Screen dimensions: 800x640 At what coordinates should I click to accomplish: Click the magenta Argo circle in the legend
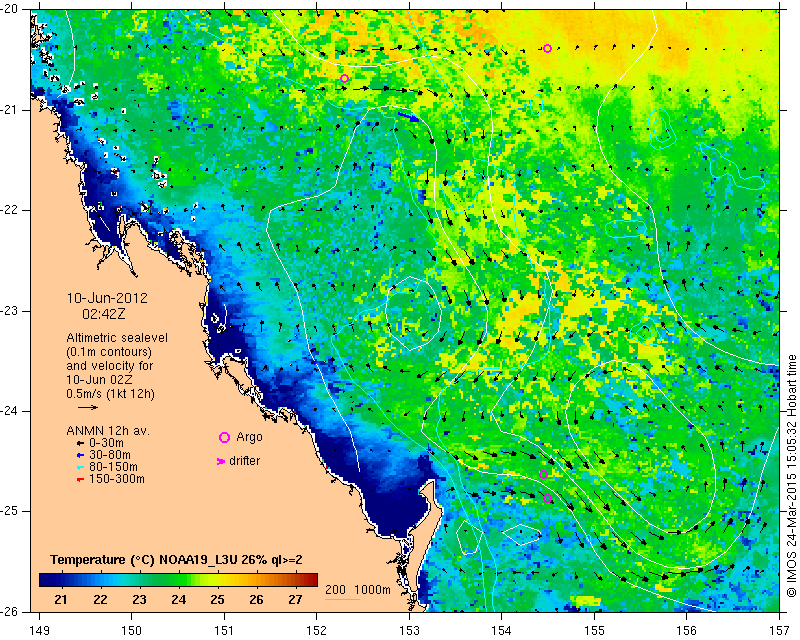pos(224,437)
